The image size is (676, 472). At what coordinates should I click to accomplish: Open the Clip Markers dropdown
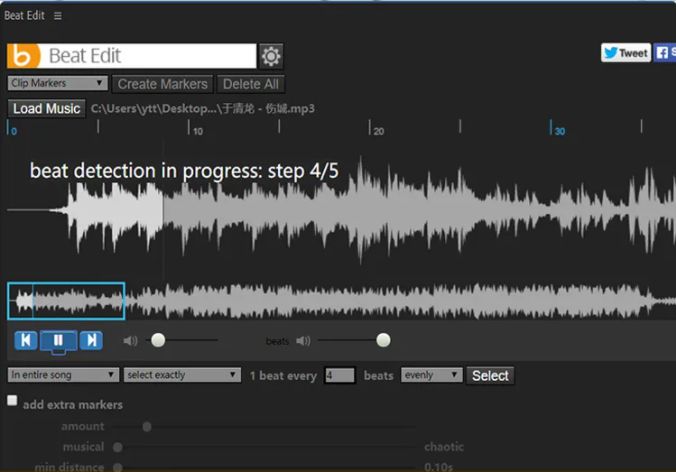(57, 83)
